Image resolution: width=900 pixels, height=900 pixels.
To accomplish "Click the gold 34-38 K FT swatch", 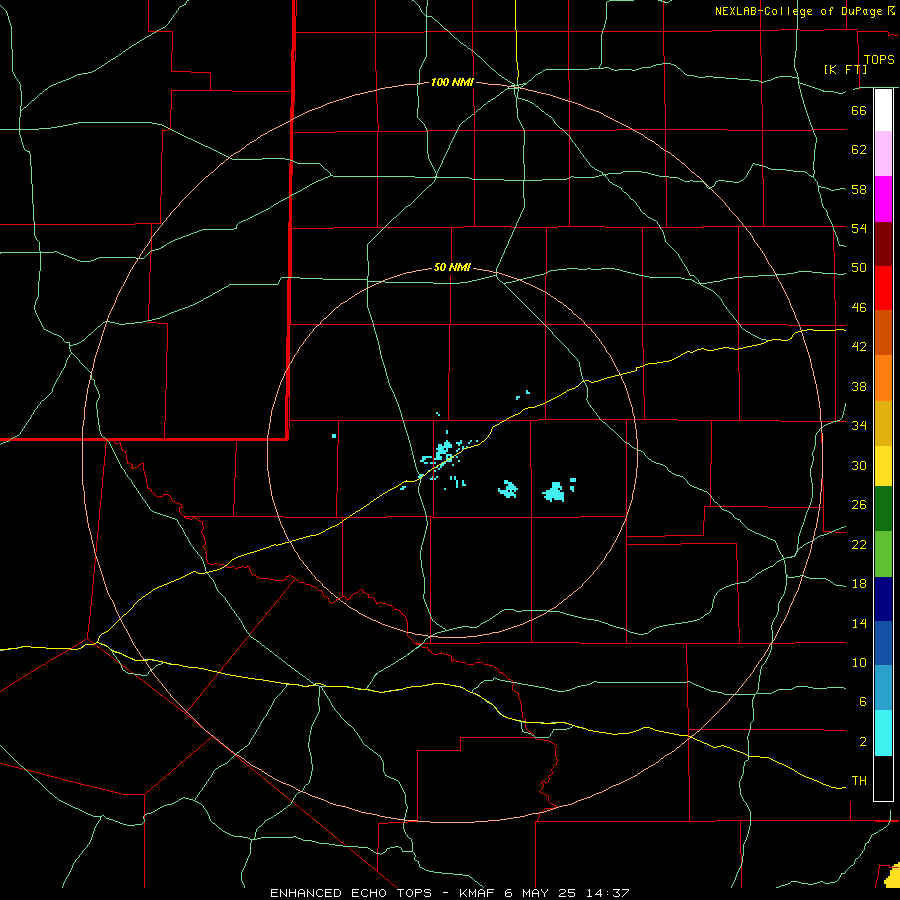I will click(x=883, y=423).
